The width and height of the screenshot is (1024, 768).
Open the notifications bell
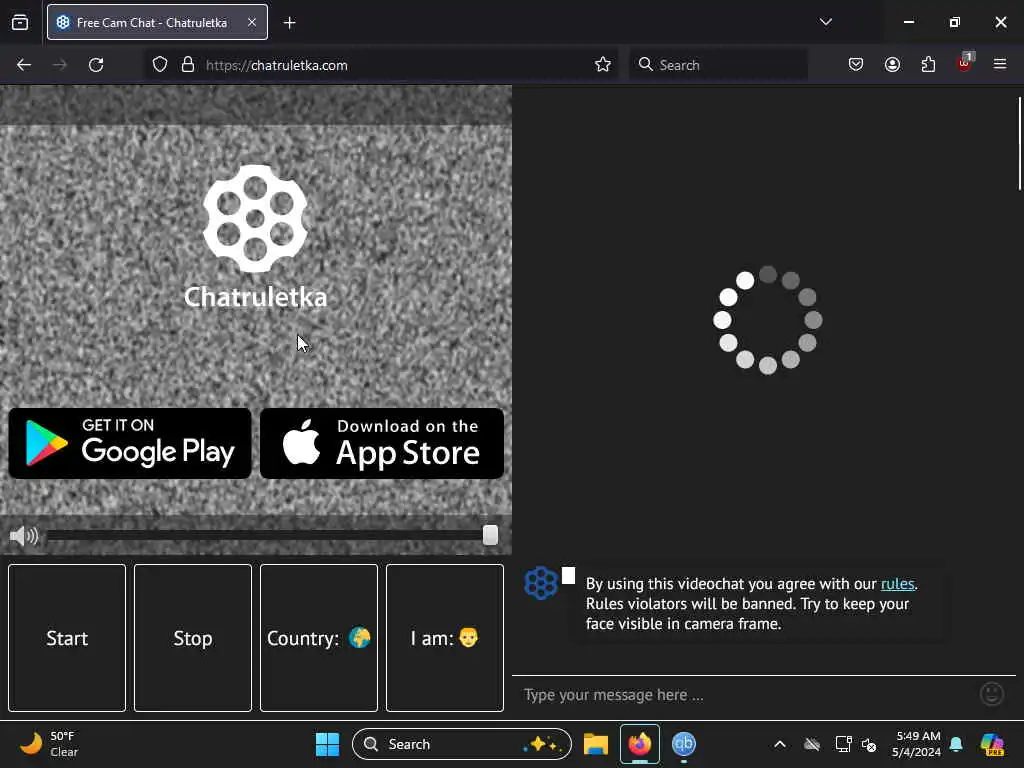click(x=956, y=744)
